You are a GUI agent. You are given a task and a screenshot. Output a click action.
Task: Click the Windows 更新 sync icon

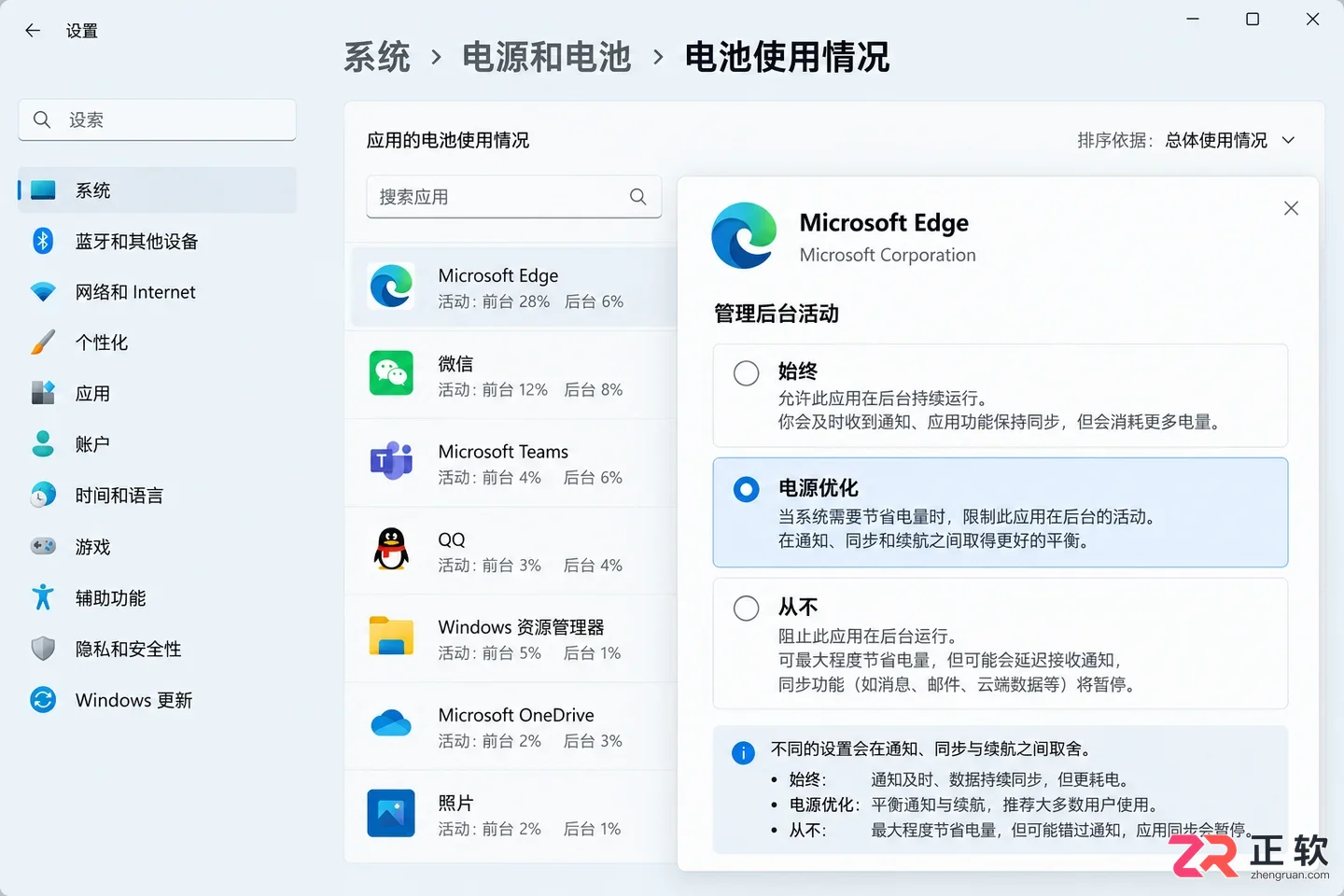[x=43, y=700]
